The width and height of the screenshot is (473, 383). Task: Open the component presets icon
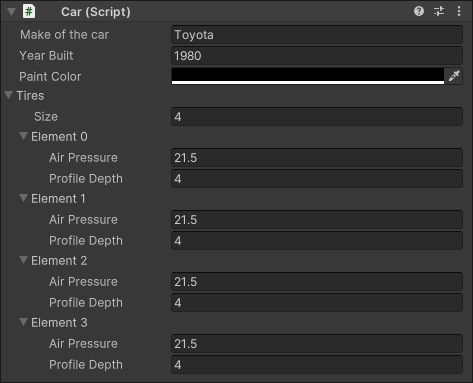coord(439,11)
